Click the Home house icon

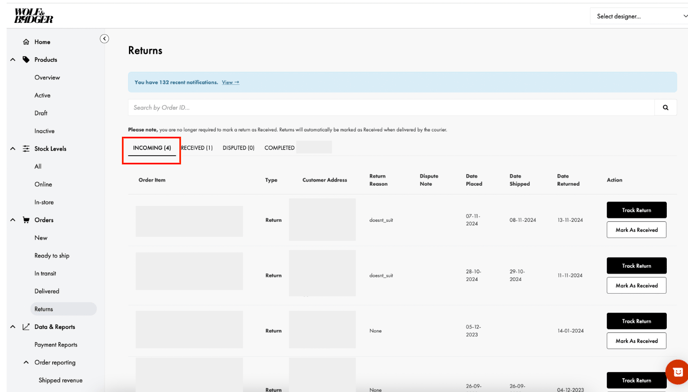click(26, 42)
